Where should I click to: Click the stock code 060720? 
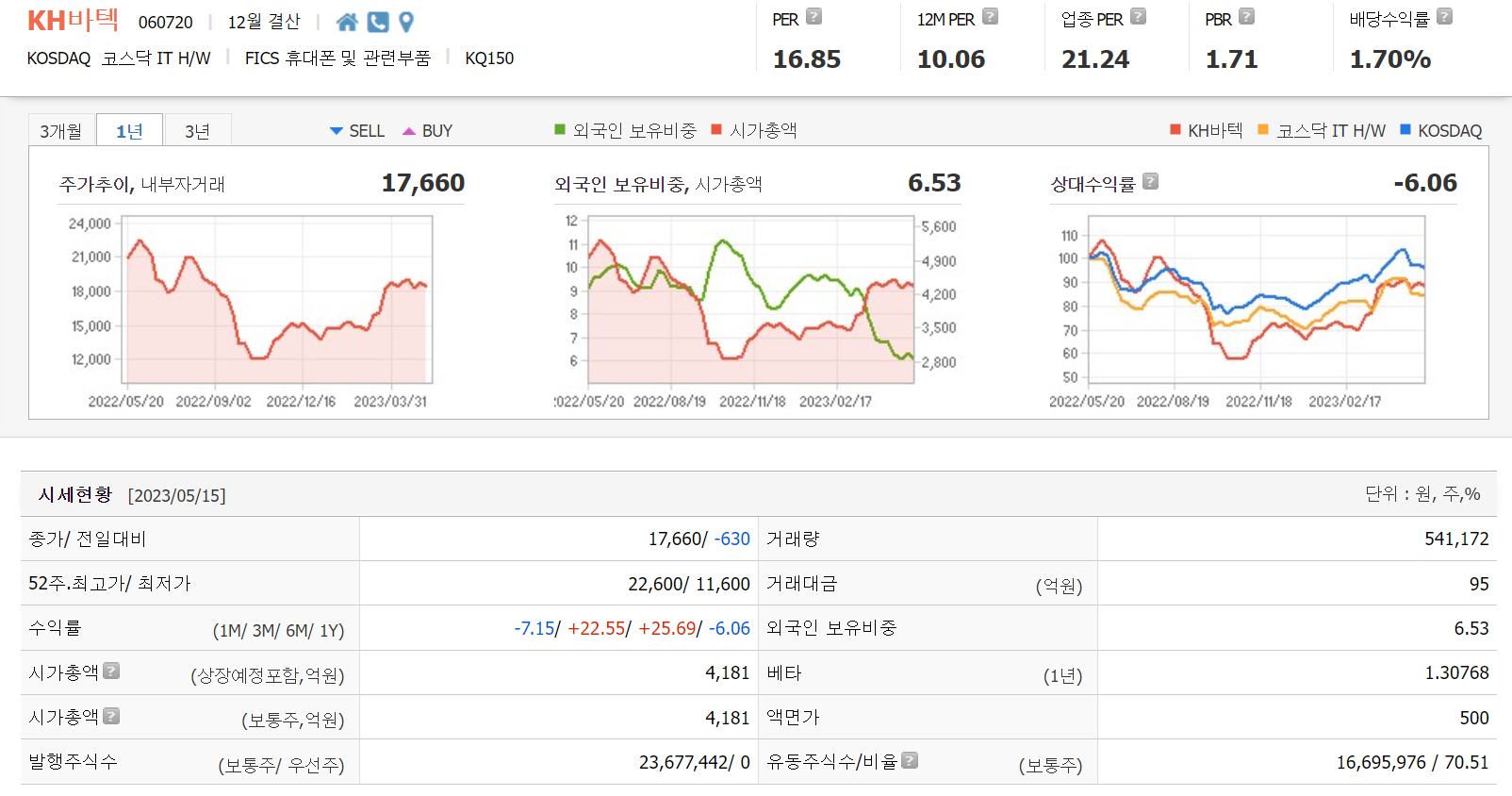[x=166, y=22]
